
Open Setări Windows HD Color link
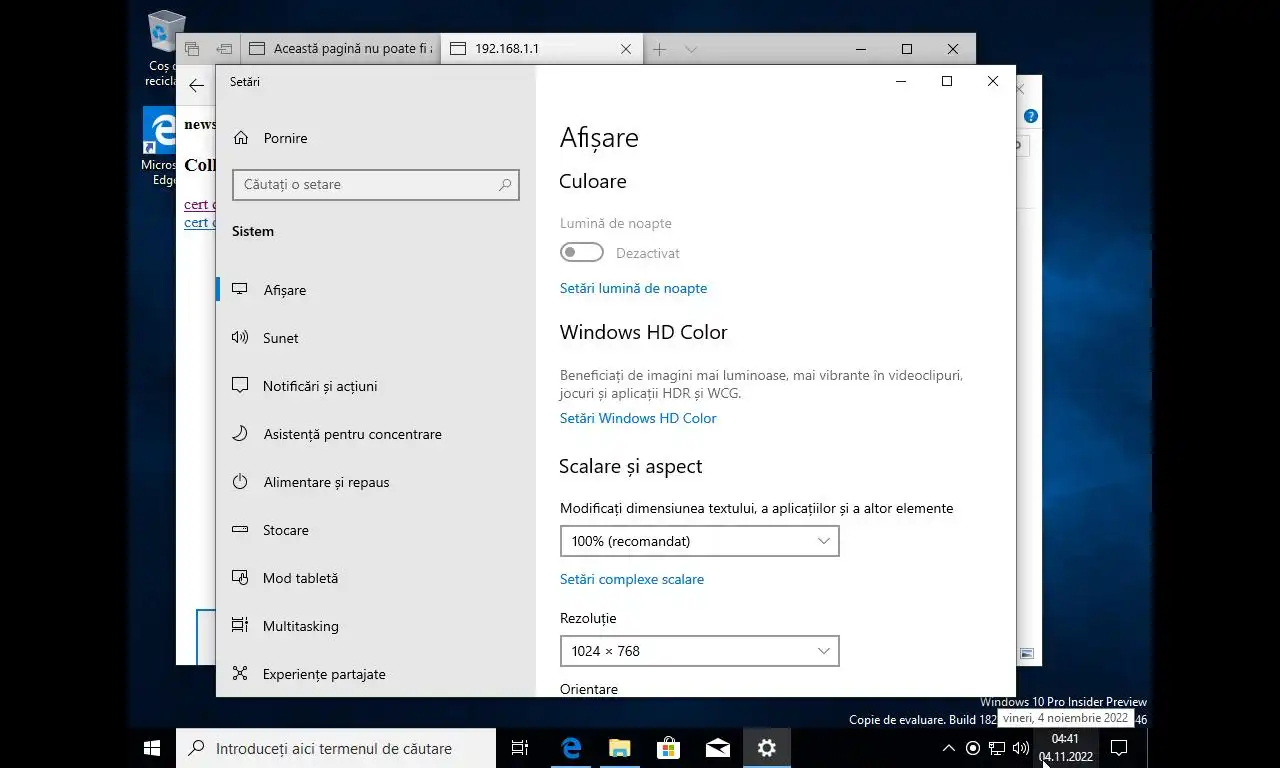point(638,418)
